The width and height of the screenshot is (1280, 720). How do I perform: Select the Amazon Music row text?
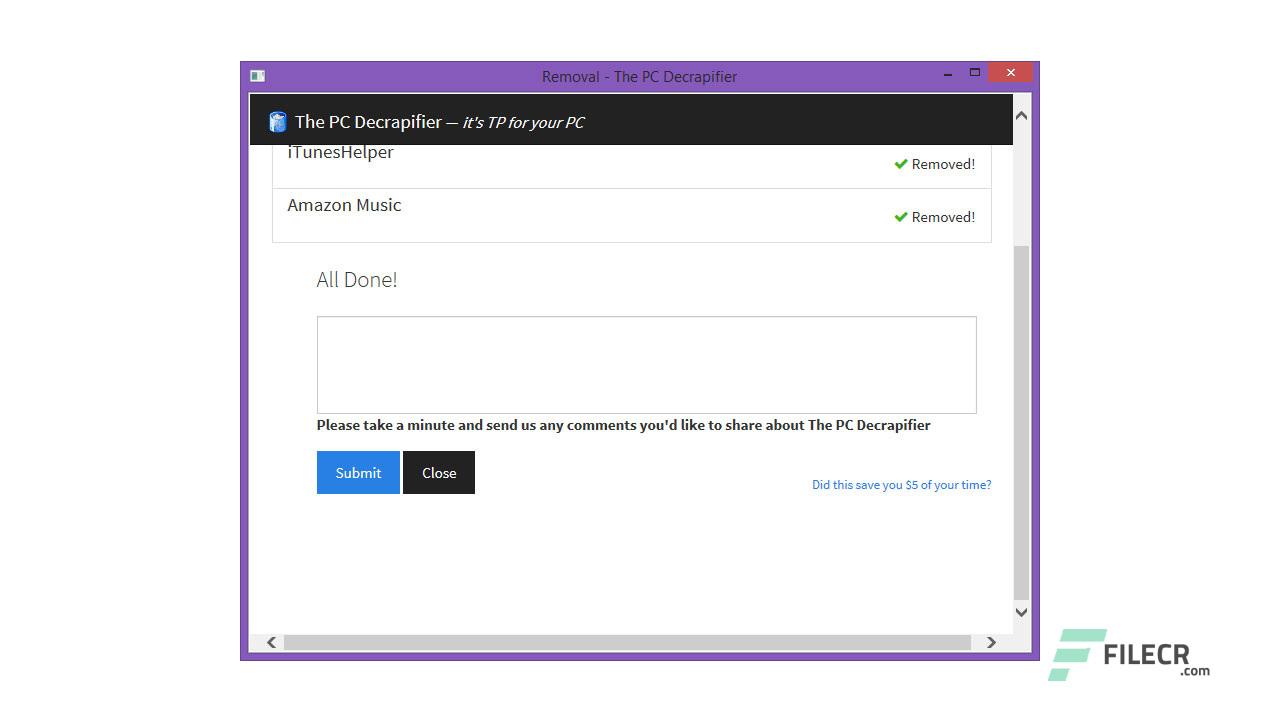[x=344, y=205]
